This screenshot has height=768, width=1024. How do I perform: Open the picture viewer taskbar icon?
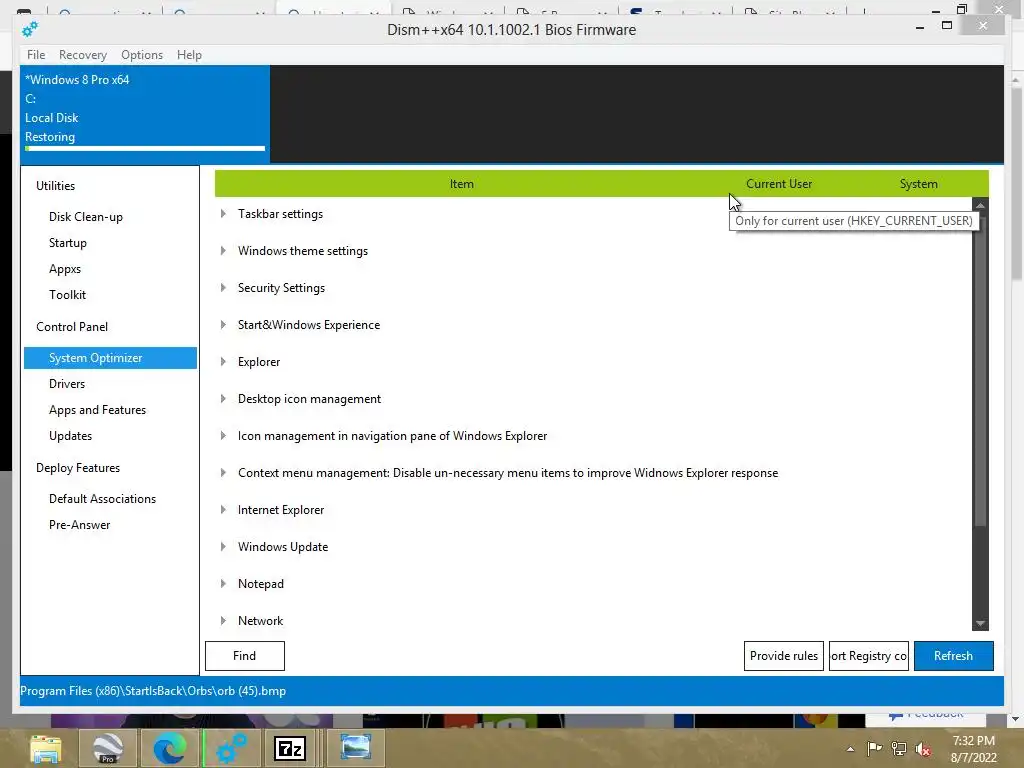point(356,748)
